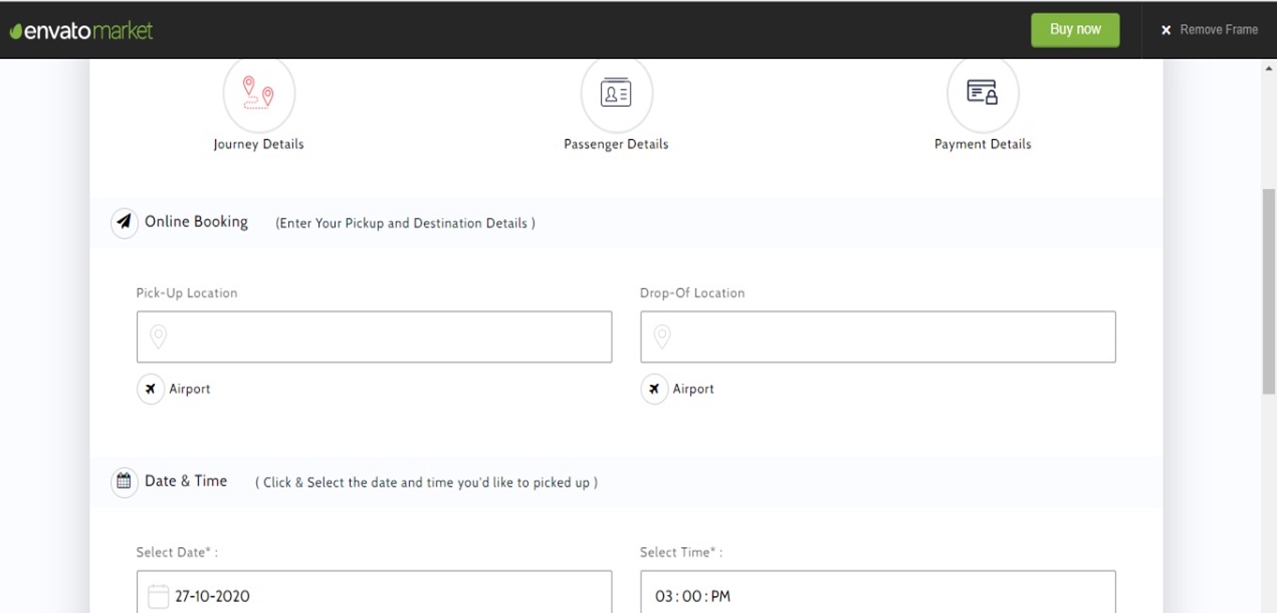
Task: Toggle the Airport option under Pick-Up Location
Action: [x=151, y=389]
